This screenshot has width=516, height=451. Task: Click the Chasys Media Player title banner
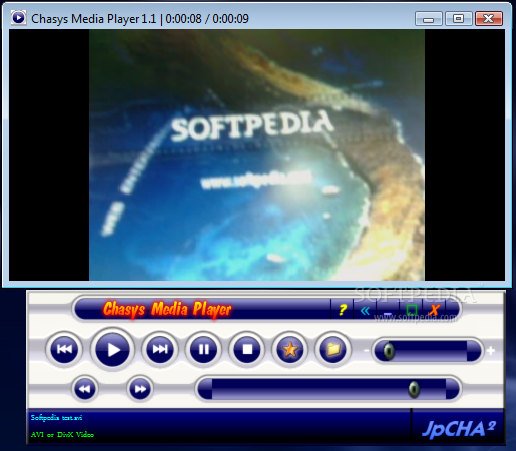(167, 310)
